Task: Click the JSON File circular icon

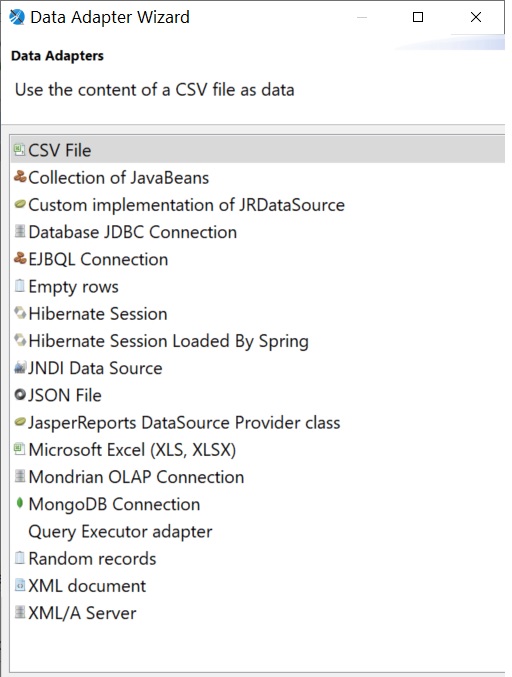Action: (20, 395)
